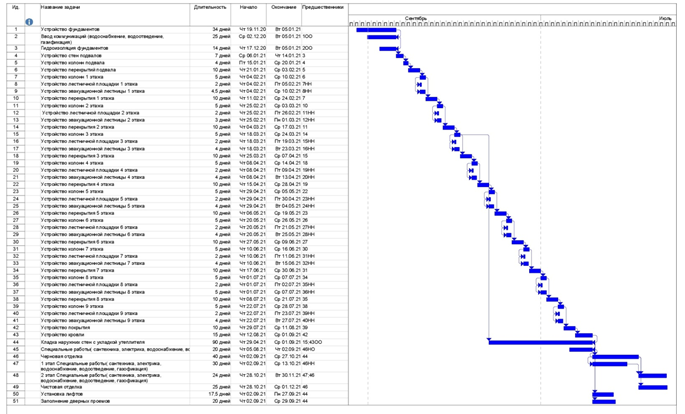685x414 pixels.
Task: Click the '90 дней' duration cell
Action: pos(221,341)
